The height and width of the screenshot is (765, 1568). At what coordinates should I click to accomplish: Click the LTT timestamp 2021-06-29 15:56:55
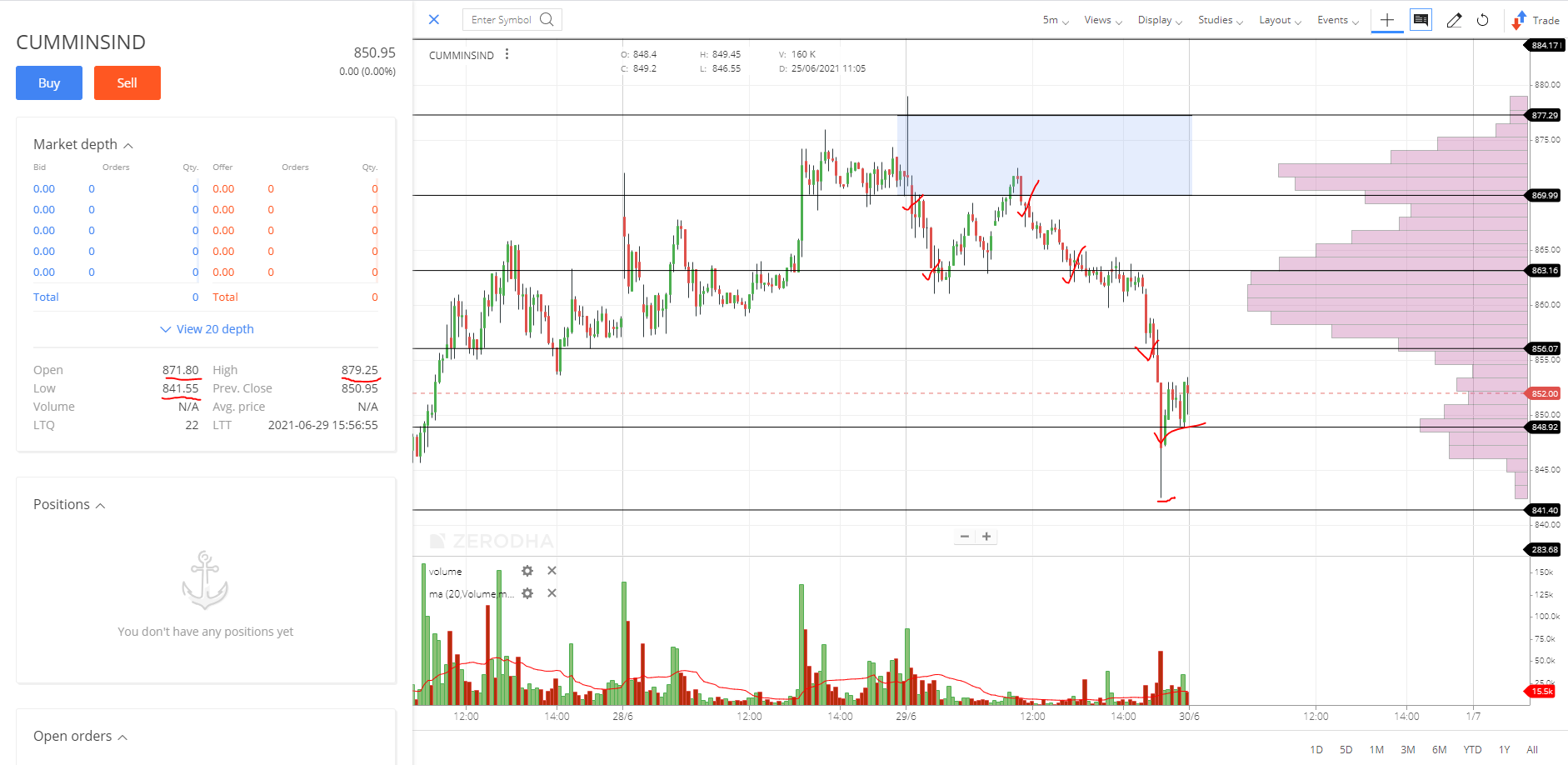pyautogui.click(x=322, y=425)
